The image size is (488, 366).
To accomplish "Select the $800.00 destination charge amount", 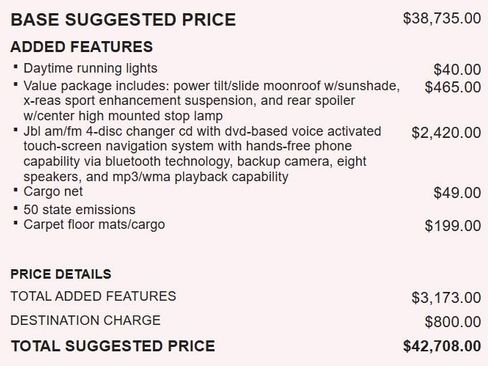I will pyautogui.click(x=453, y=322).
